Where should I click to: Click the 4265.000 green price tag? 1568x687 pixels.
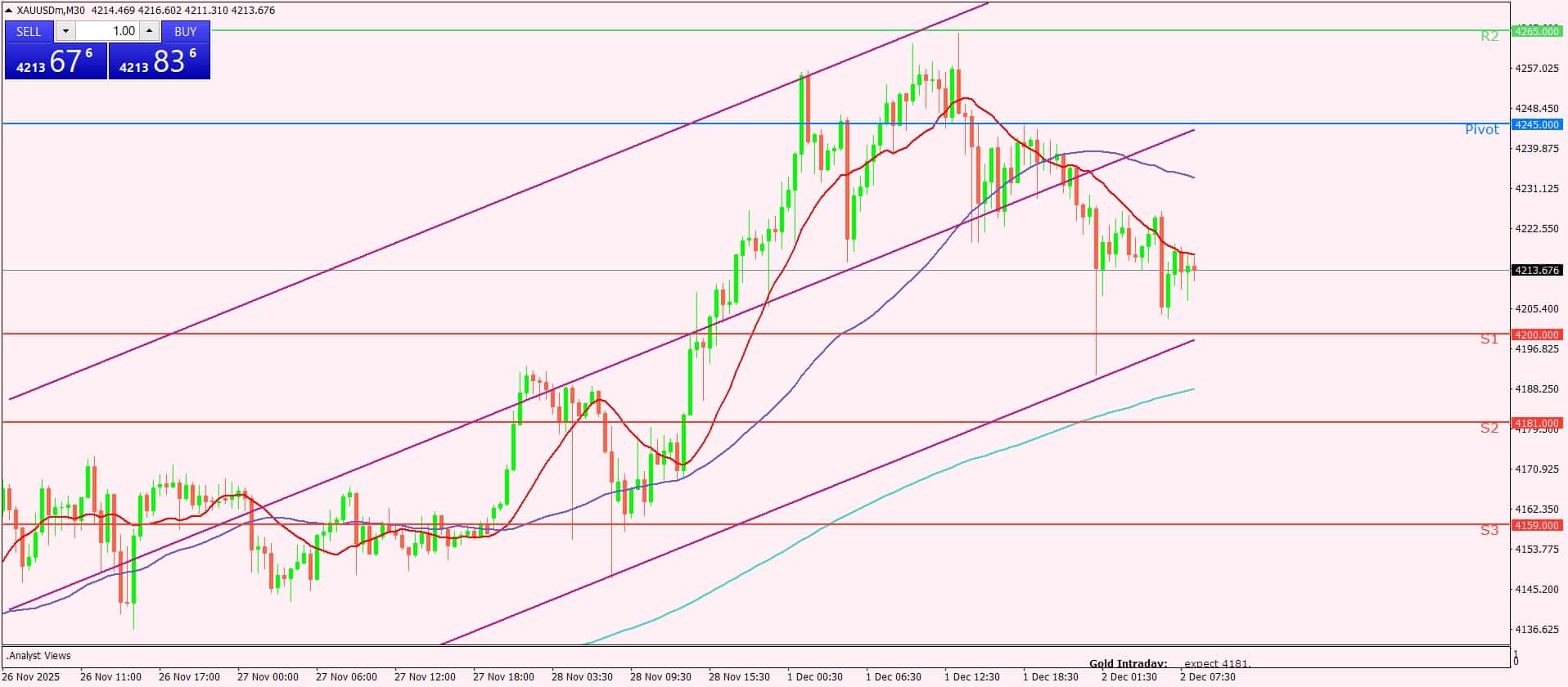click(1537, 31)
